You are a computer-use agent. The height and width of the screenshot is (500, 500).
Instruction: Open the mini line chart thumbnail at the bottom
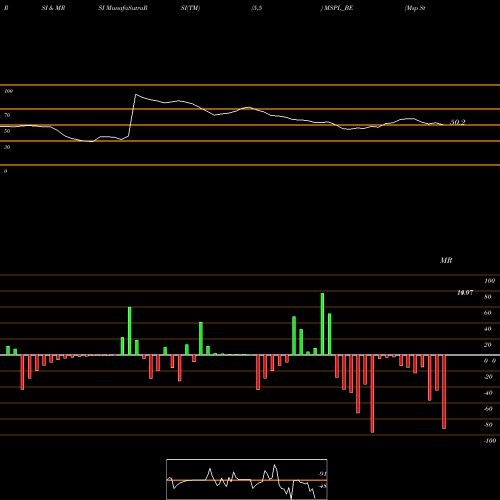(247, 479)
